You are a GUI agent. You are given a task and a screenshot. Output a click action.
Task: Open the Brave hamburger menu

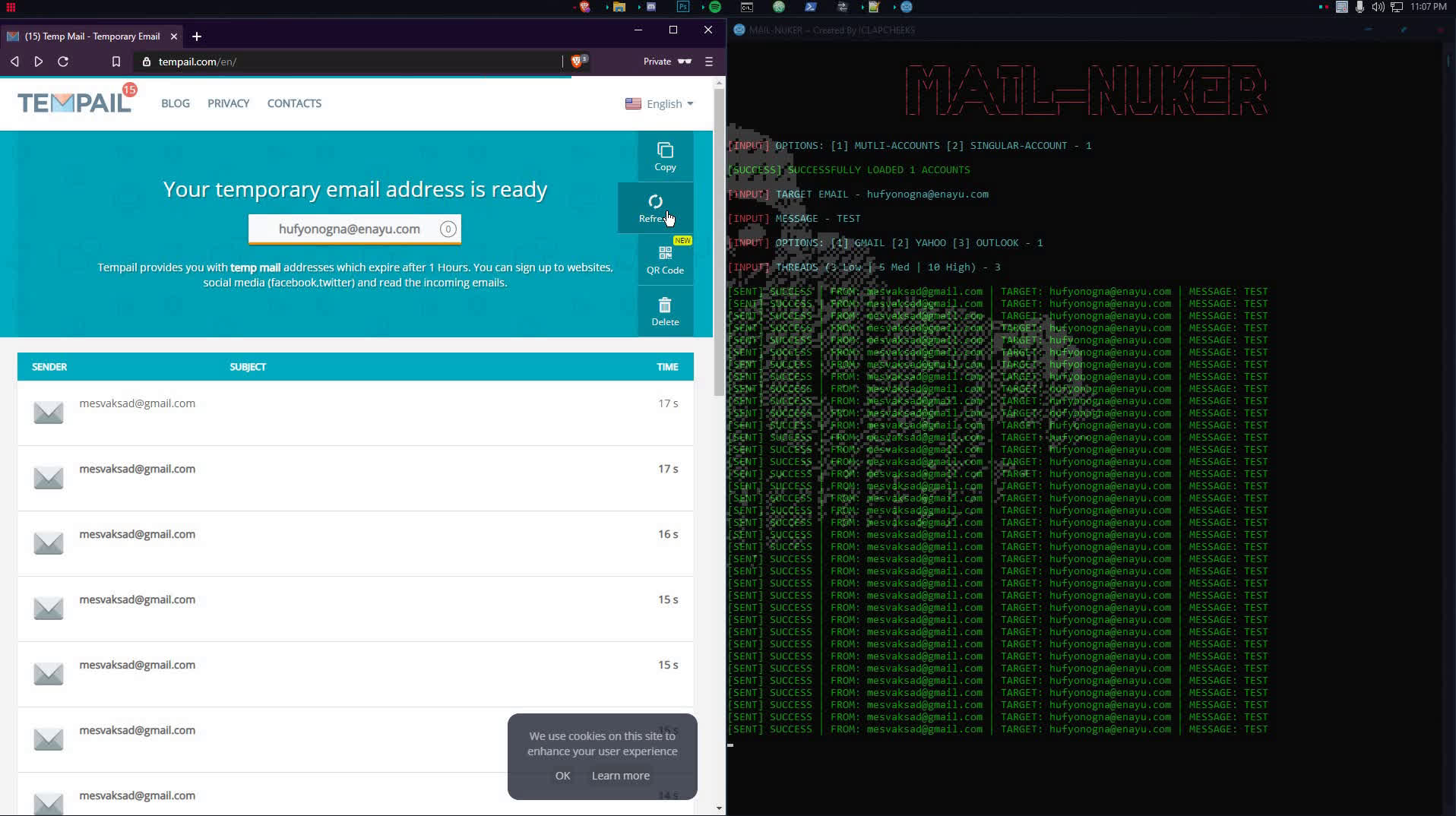(709, 62)
